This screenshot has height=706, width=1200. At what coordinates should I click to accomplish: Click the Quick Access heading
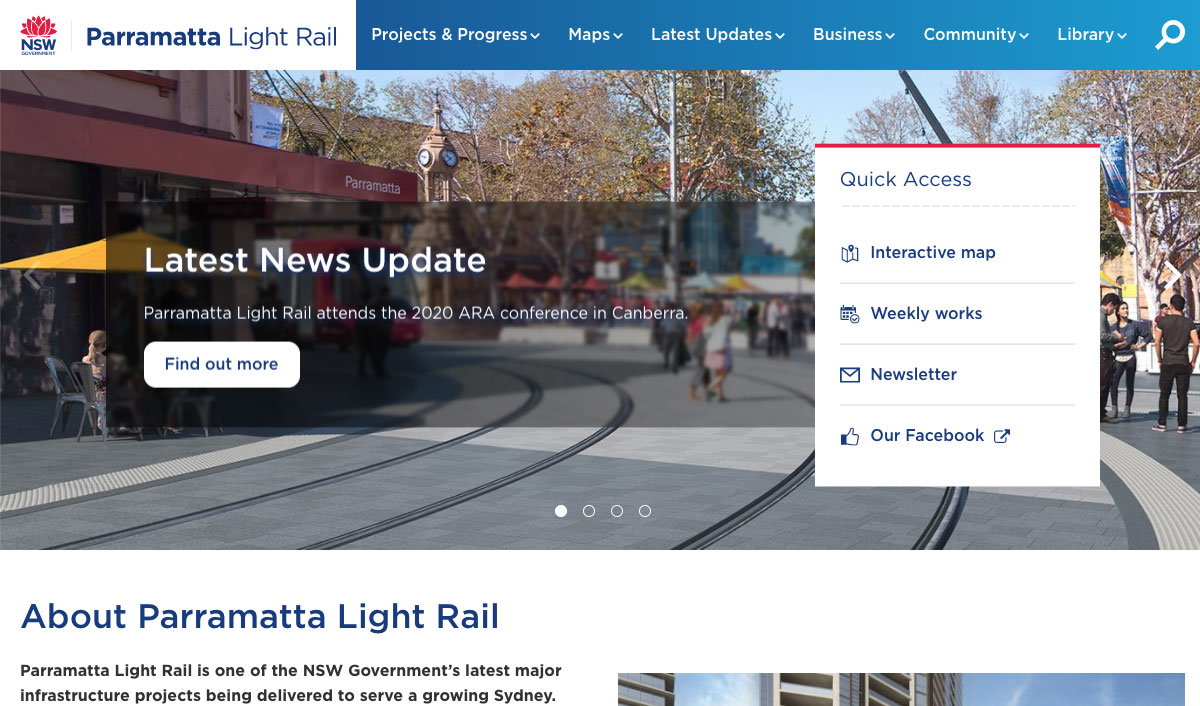(x=906, y=179)
